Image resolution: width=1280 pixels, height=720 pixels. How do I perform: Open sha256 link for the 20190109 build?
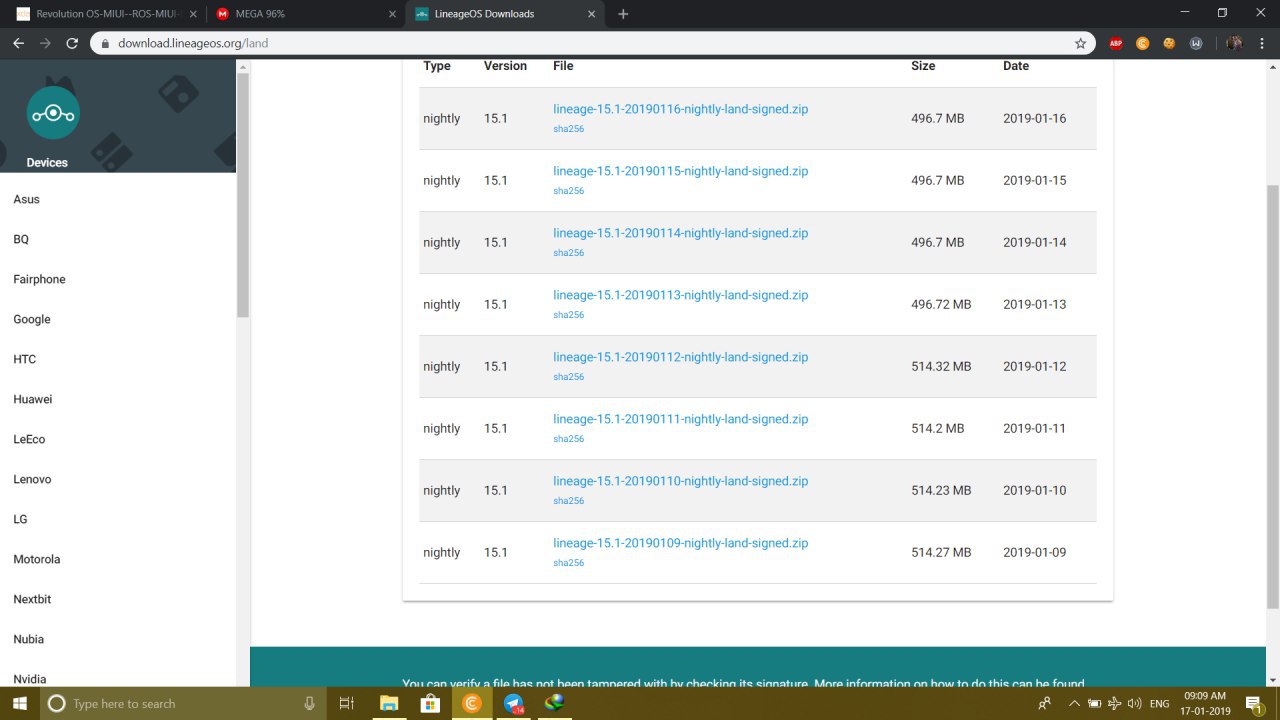(568, 563)
